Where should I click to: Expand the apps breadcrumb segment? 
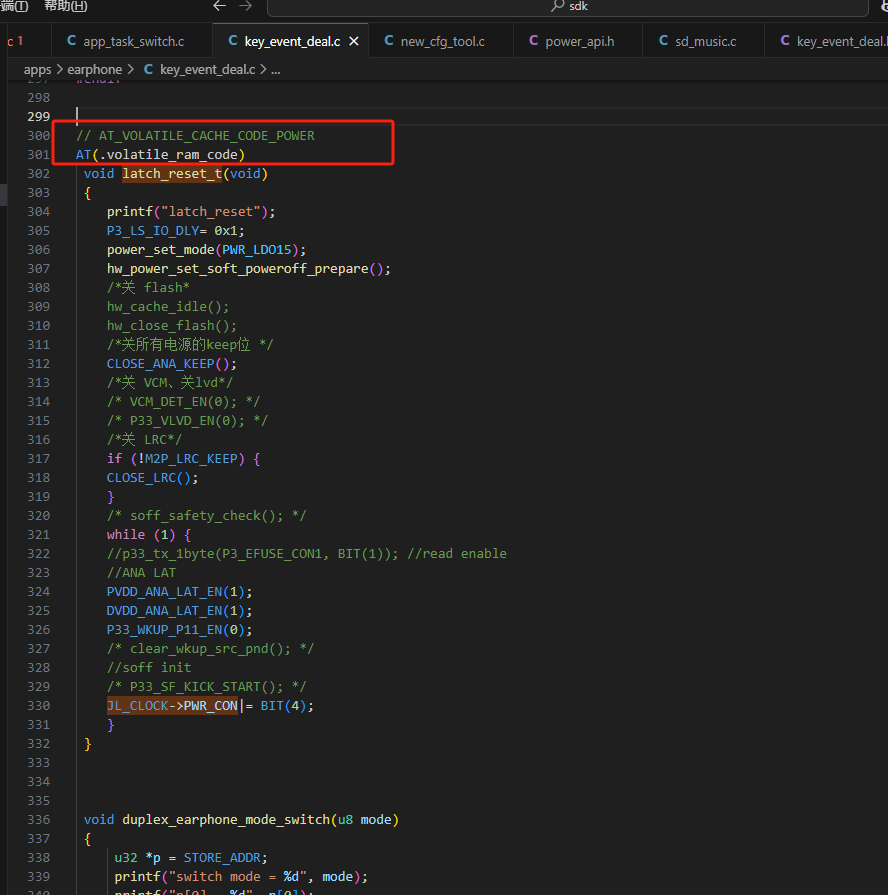pos(38,70)
